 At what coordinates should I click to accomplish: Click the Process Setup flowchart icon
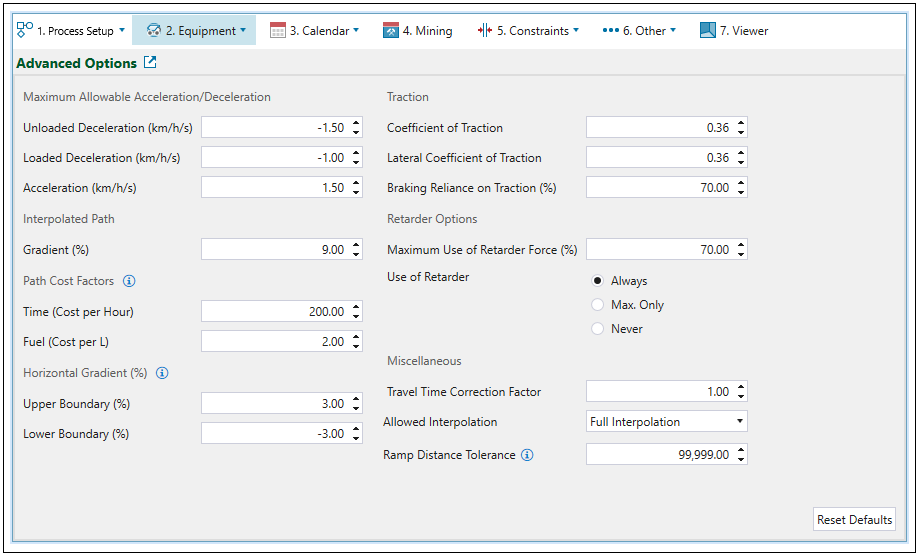(x=25, y=30)
